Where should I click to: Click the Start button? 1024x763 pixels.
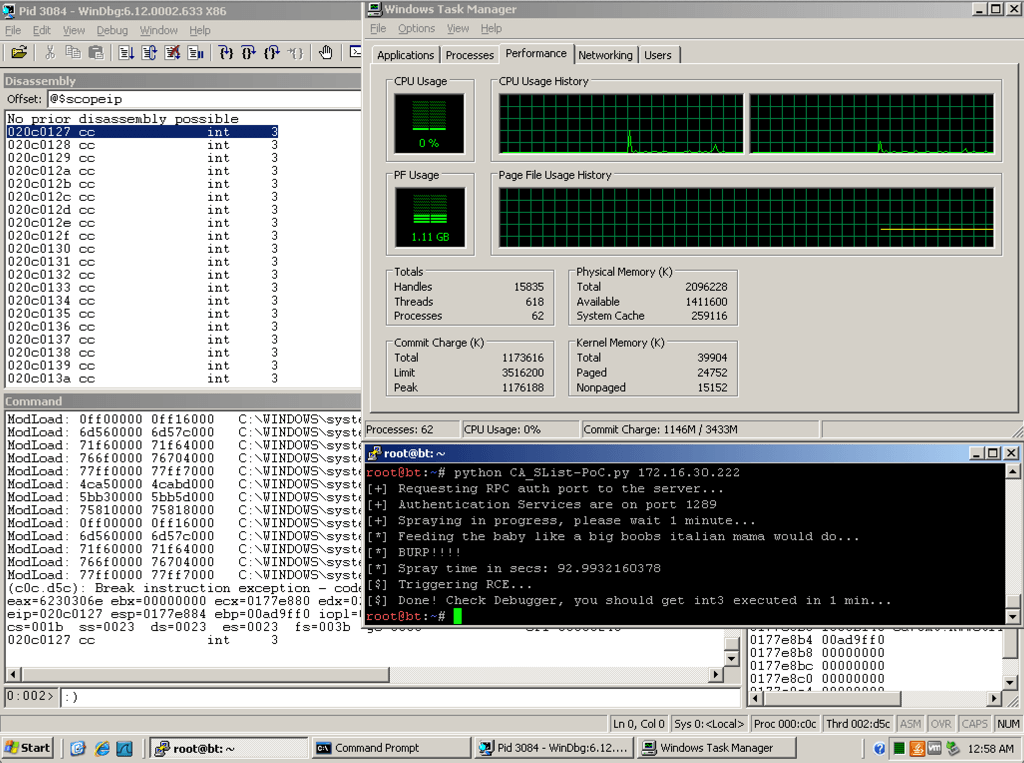28,748
